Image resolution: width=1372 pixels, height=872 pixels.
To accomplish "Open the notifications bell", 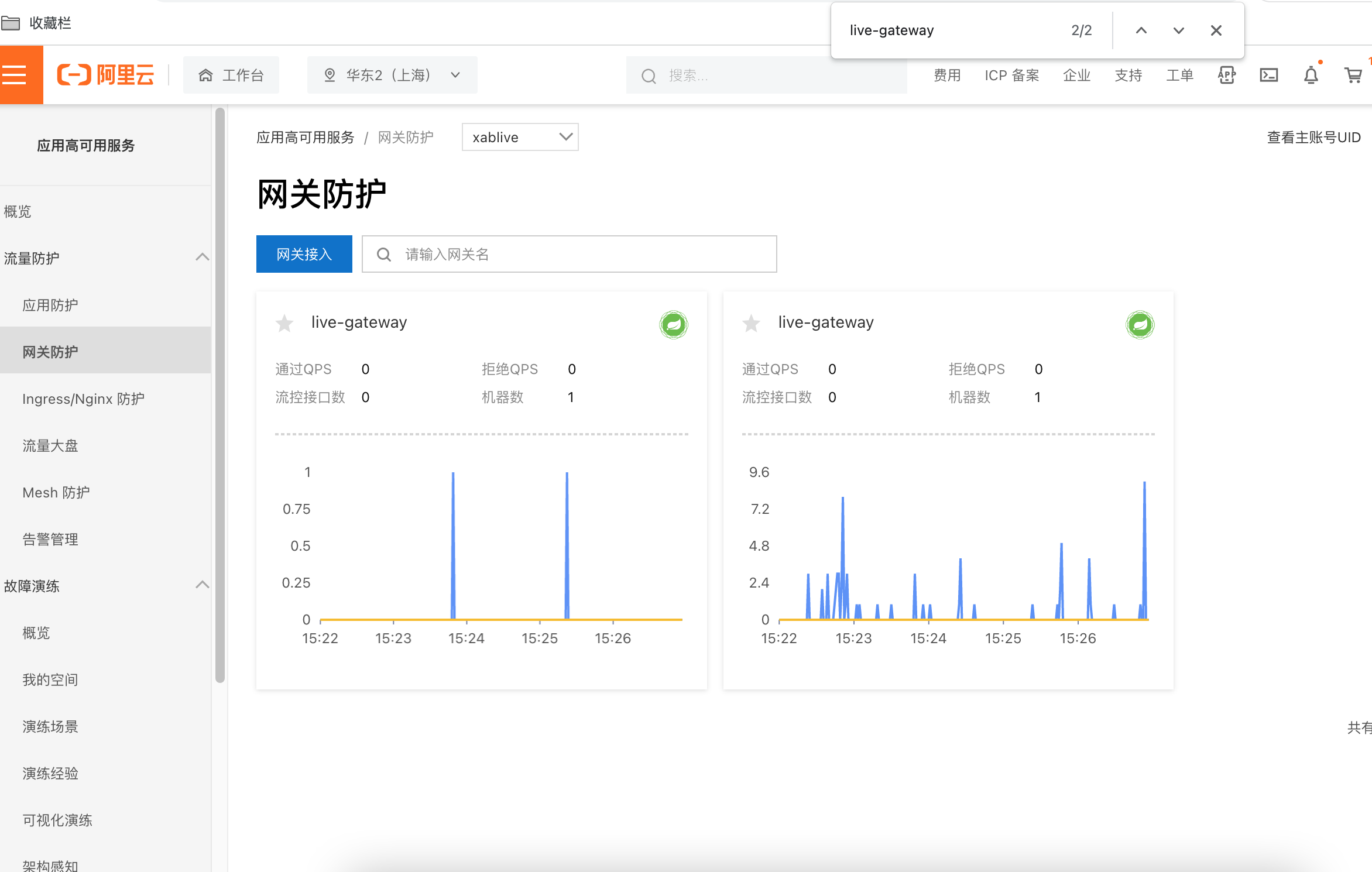I will [1311, 75].
